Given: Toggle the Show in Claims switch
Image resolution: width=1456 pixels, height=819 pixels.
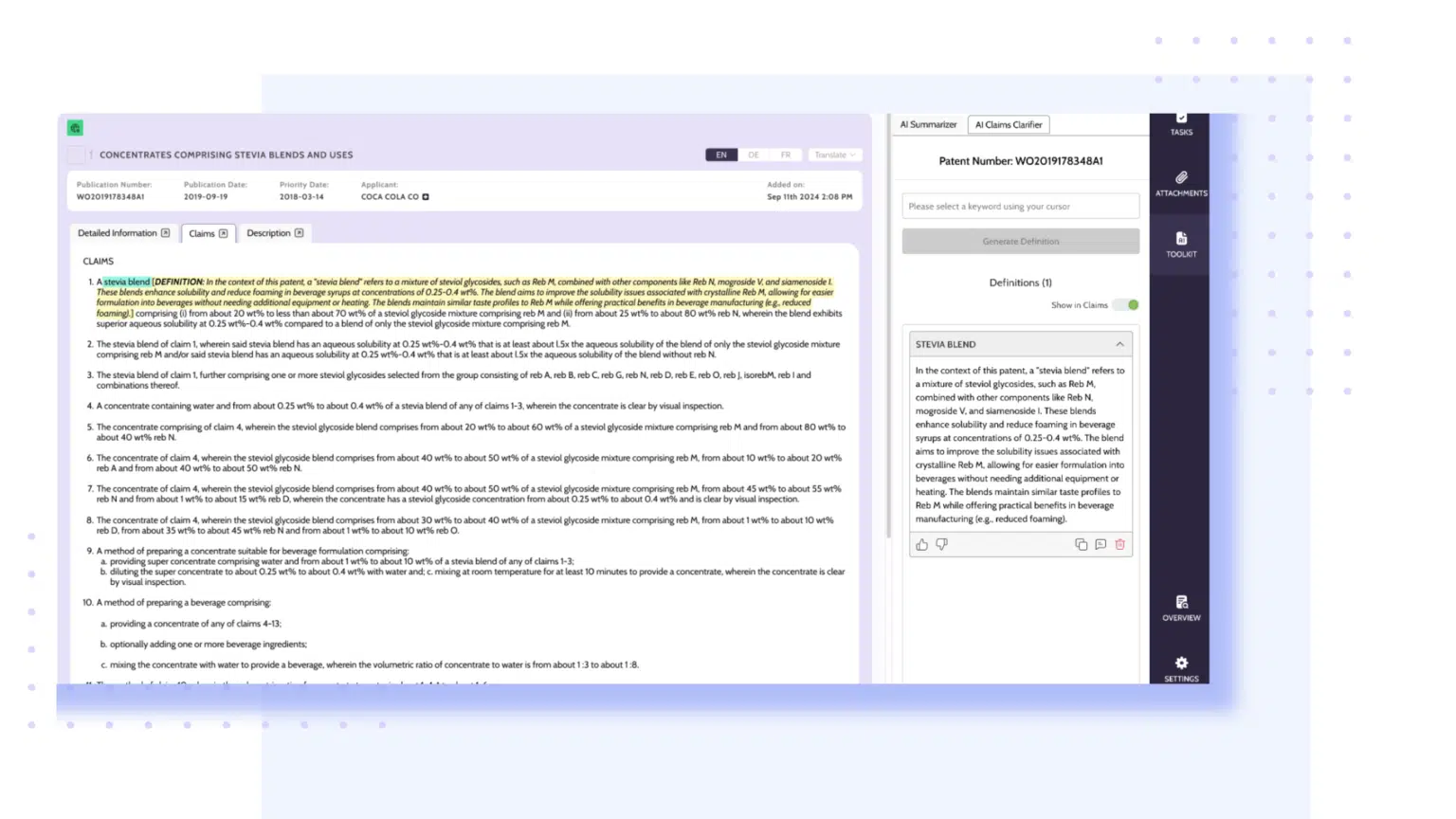Looking at the screenshot, I should point(1127,305).
